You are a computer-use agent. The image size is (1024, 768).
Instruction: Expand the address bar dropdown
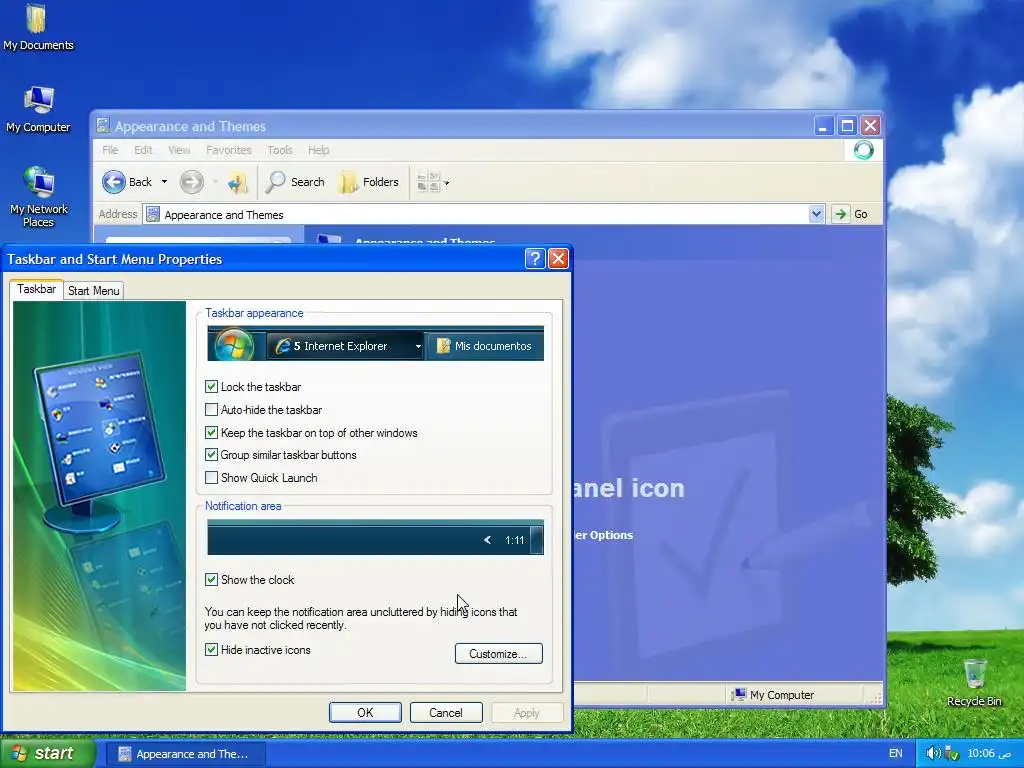pyautogui.click(x=816, y=214)
